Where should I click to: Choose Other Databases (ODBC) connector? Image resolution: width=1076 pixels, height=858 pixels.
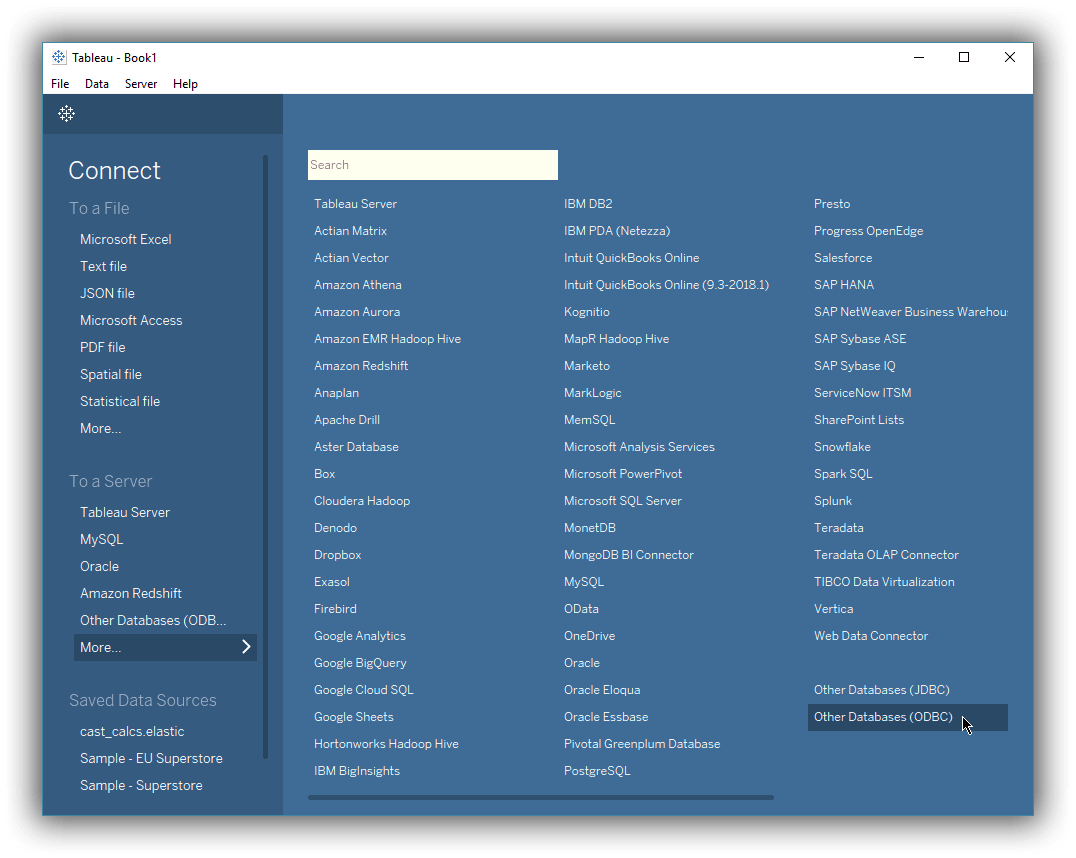pos(883,717)
